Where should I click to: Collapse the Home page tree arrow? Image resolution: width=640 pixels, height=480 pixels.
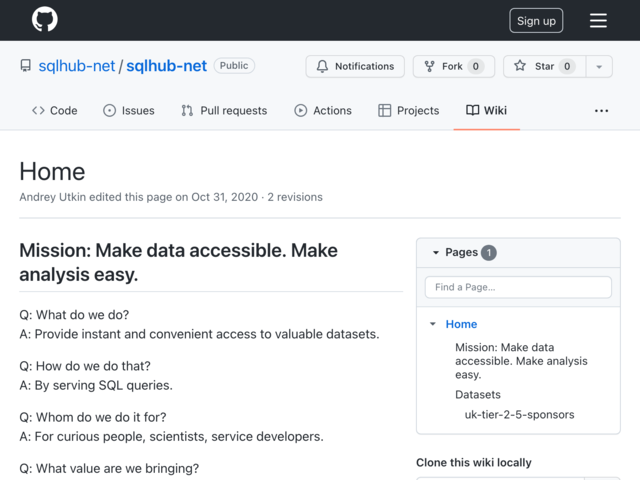pyautogui.click(x=433, y=324)
